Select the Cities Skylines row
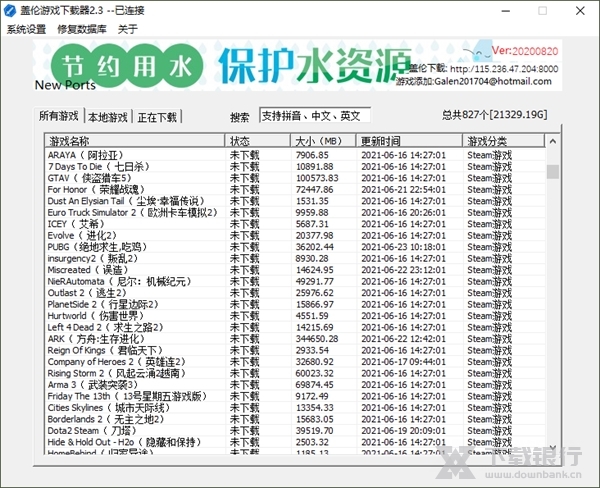 [x=295, y=408]
